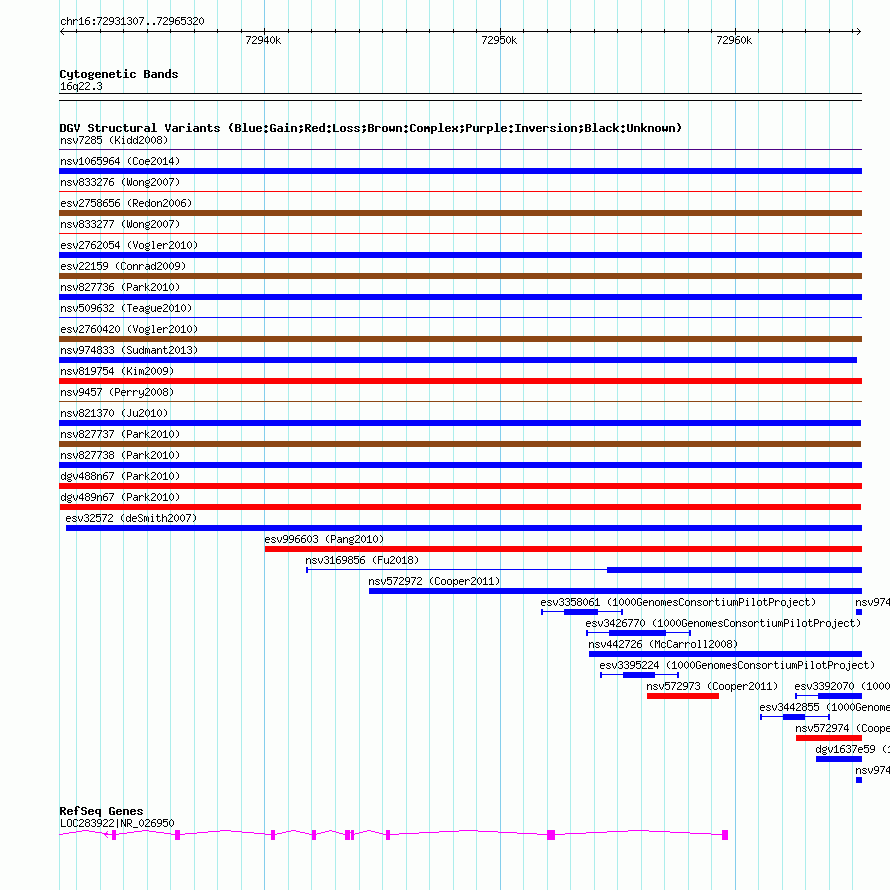890x890 pixels.
Task: Click esv22159 (Conrad2009) variant label
Action: (x=123, y=266)
